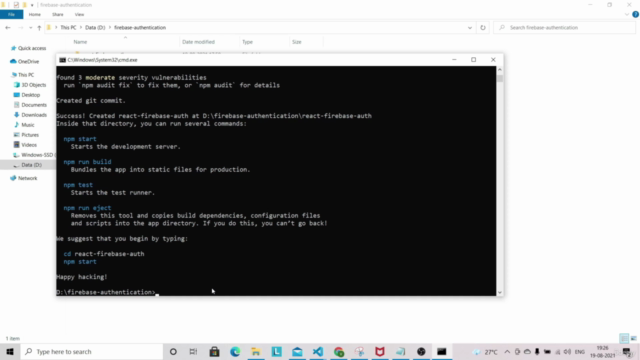This screenshot has width=640, height=360.
Task: Open the Share ribbon tab
Action: pyautogui.click(x=58, y=14)
